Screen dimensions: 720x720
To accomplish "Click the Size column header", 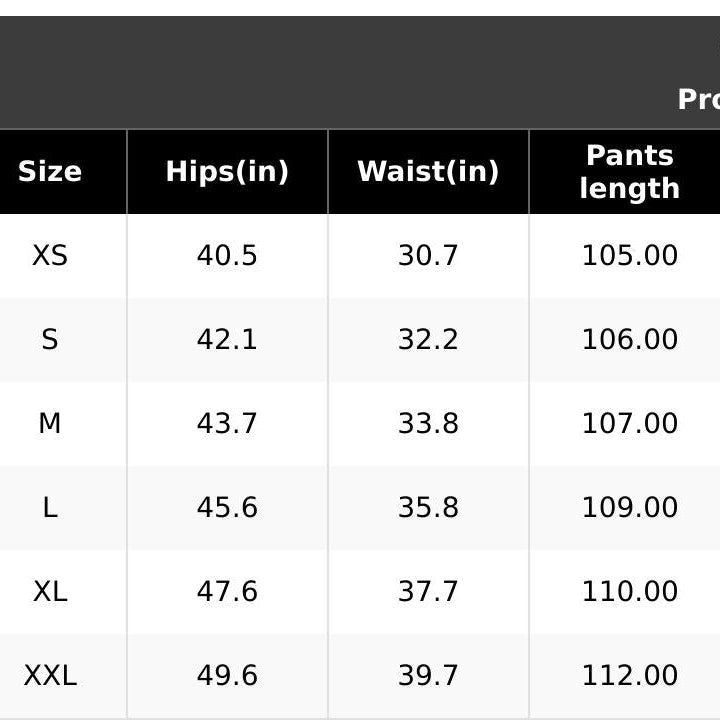I will click(x=50, y=172).
